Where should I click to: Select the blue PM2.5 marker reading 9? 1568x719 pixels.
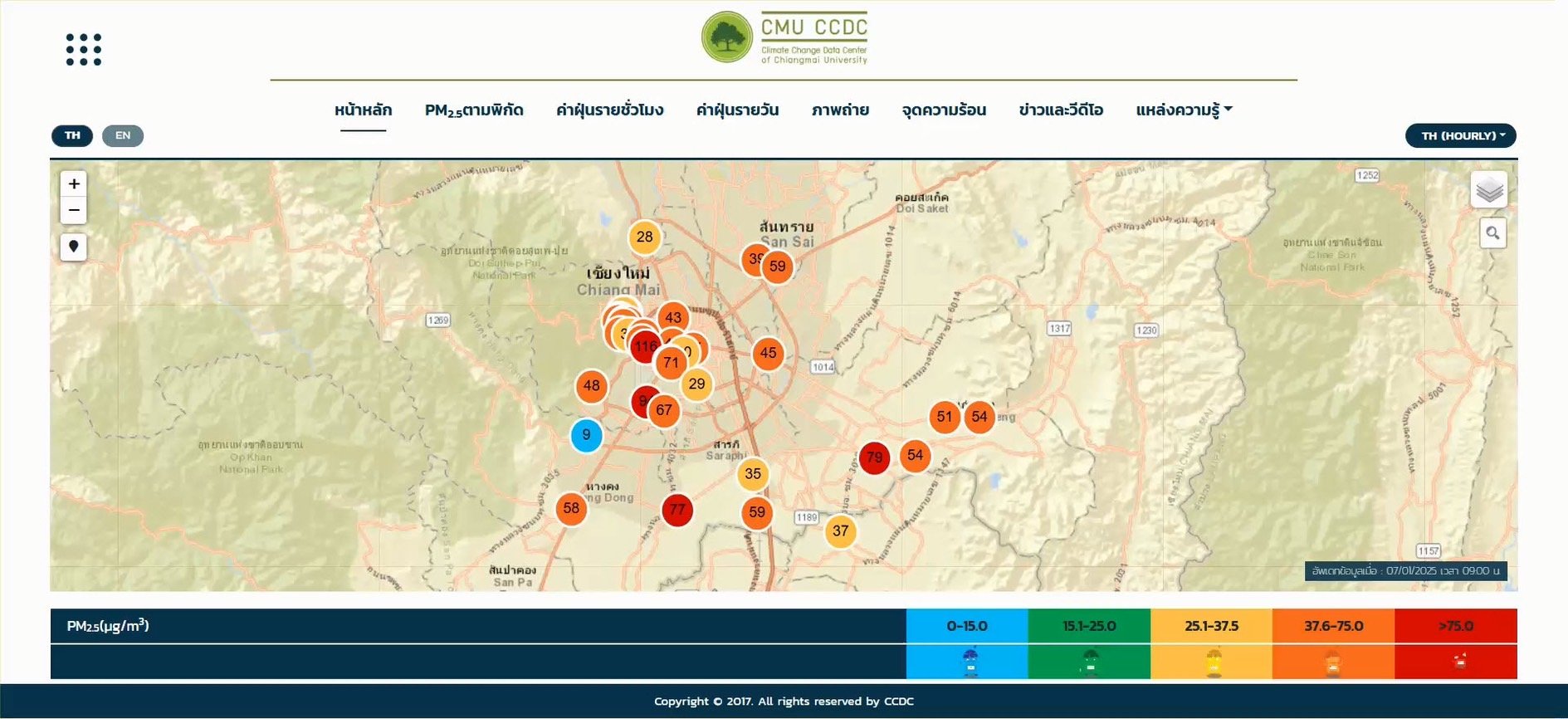[586, 435]
